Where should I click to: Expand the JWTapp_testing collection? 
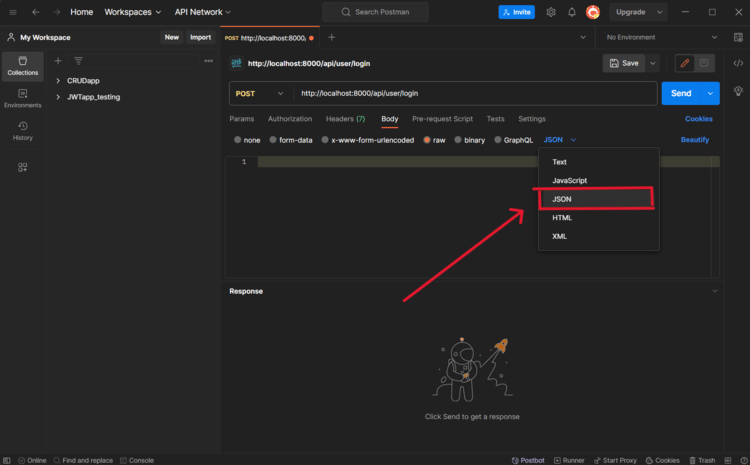[x=58, y=97]
